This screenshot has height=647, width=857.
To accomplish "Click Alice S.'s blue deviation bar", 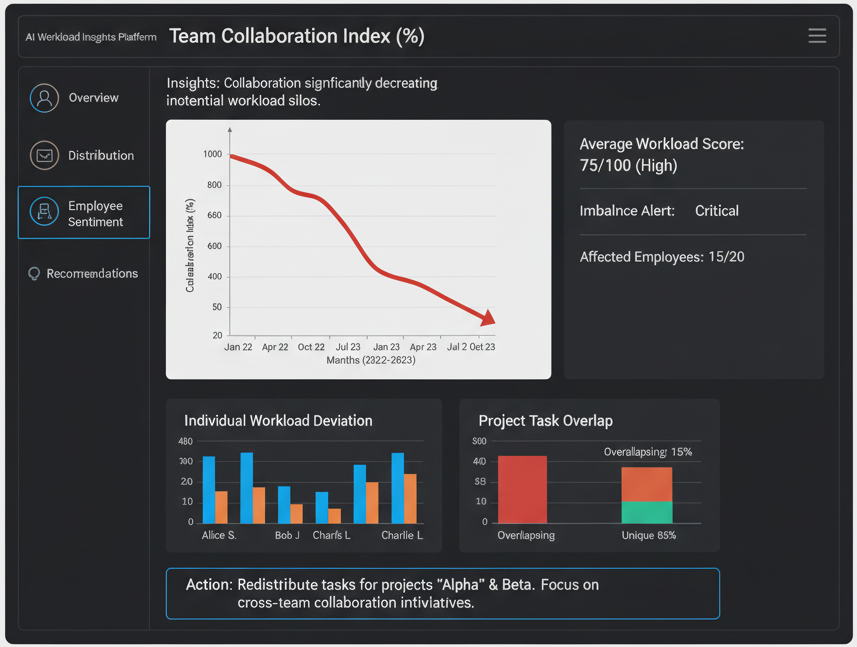I will pyautogui.click(x=206, y=488).
